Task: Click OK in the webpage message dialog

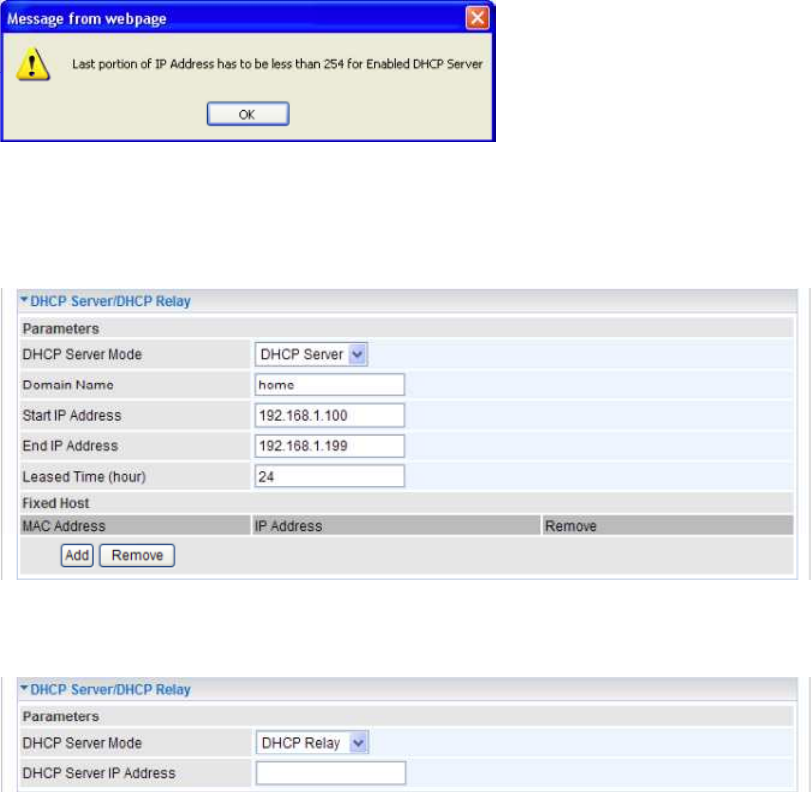Action: pos(248,114)
